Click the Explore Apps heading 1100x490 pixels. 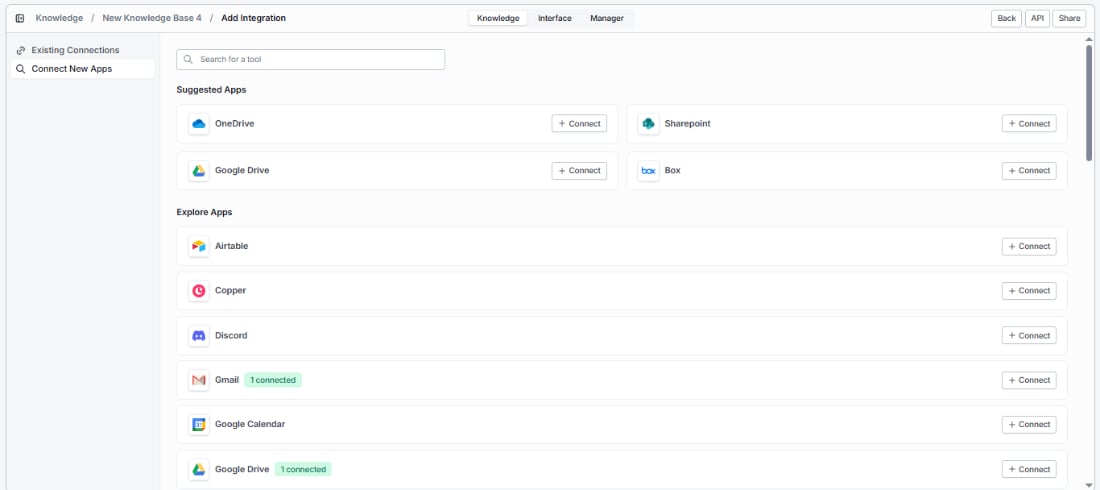click(x=204, y=212)
